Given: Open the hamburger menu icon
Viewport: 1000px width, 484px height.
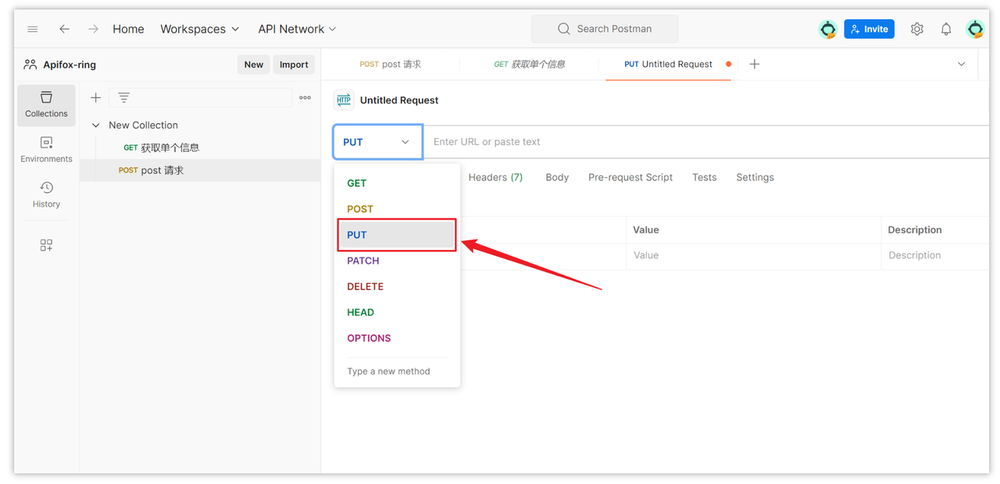Looking at the screenshot, I should [33, 29].
